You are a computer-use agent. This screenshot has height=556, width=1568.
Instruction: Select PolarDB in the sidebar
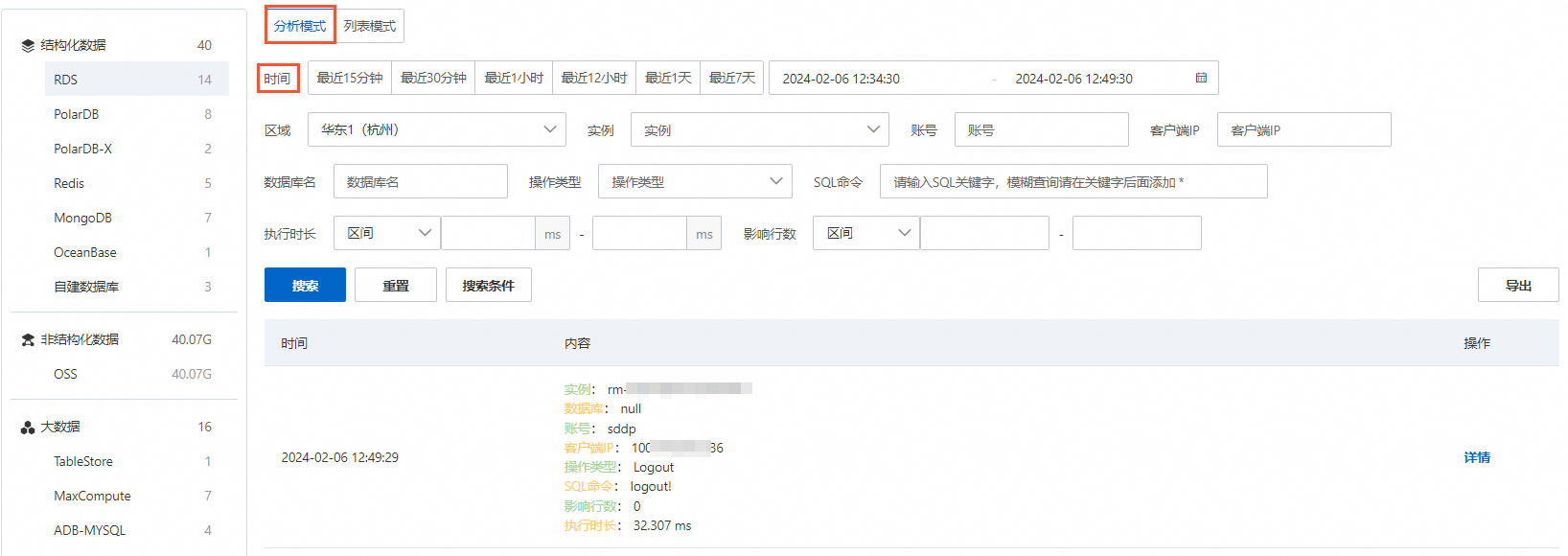137,114
